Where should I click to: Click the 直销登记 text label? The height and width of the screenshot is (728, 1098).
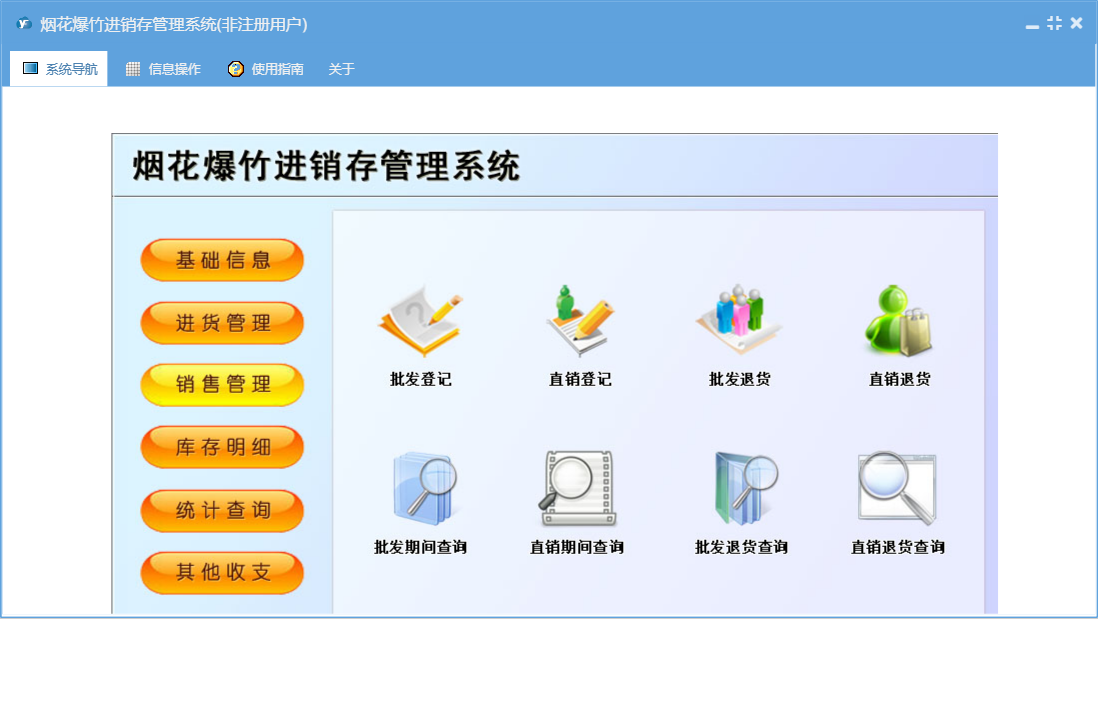coord(580,379)
